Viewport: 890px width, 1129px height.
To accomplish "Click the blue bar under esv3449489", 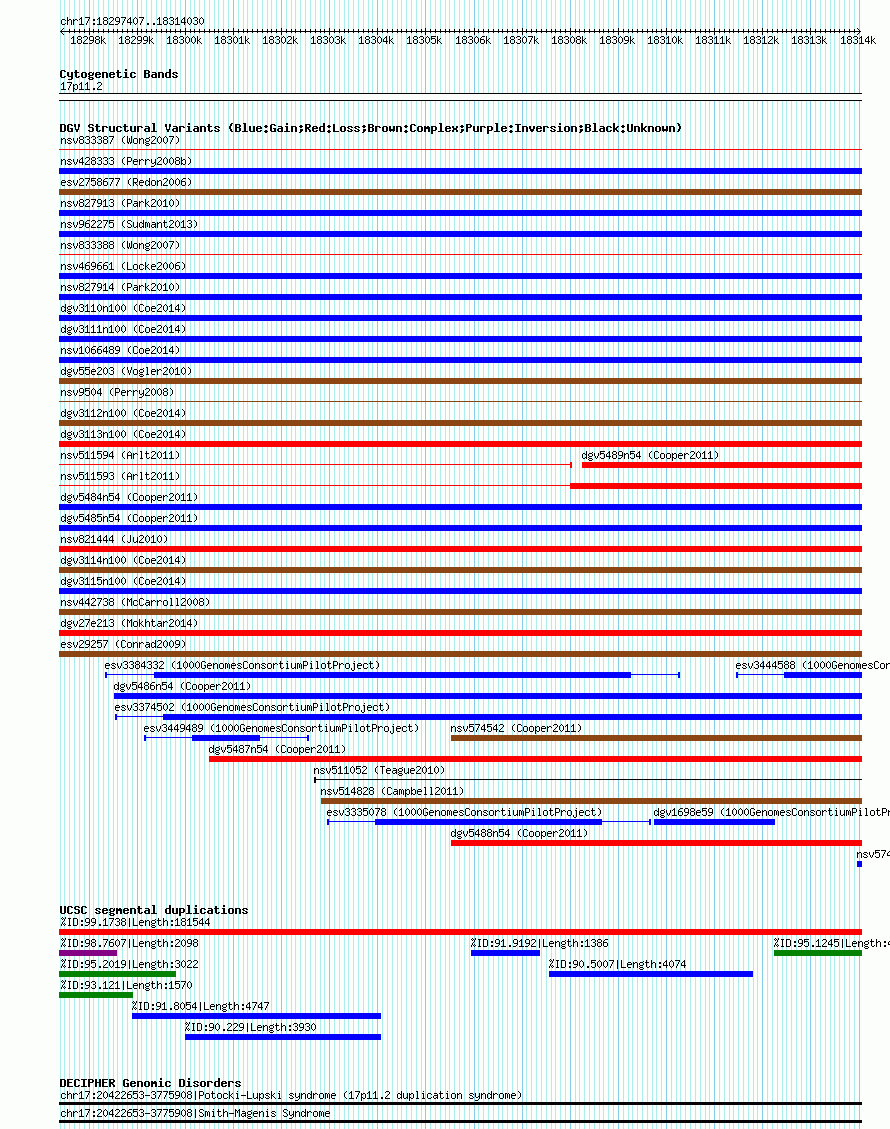I will (225, 738).
